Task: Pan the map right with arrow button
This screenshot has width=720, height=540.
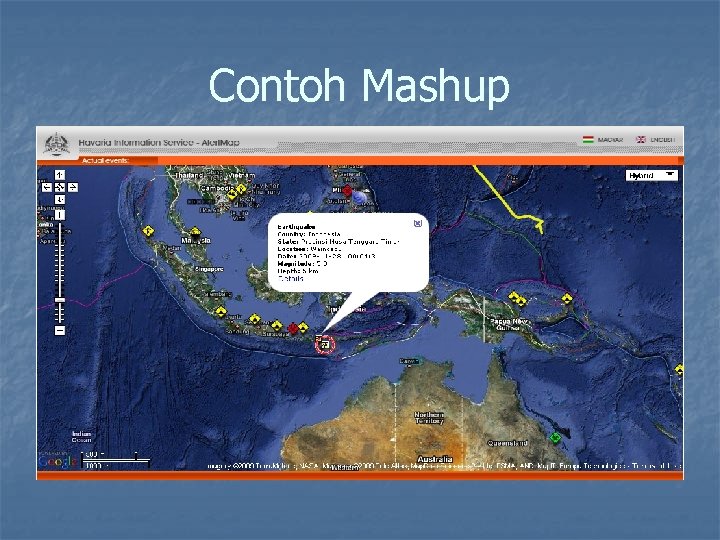Action: coord(73,187)
